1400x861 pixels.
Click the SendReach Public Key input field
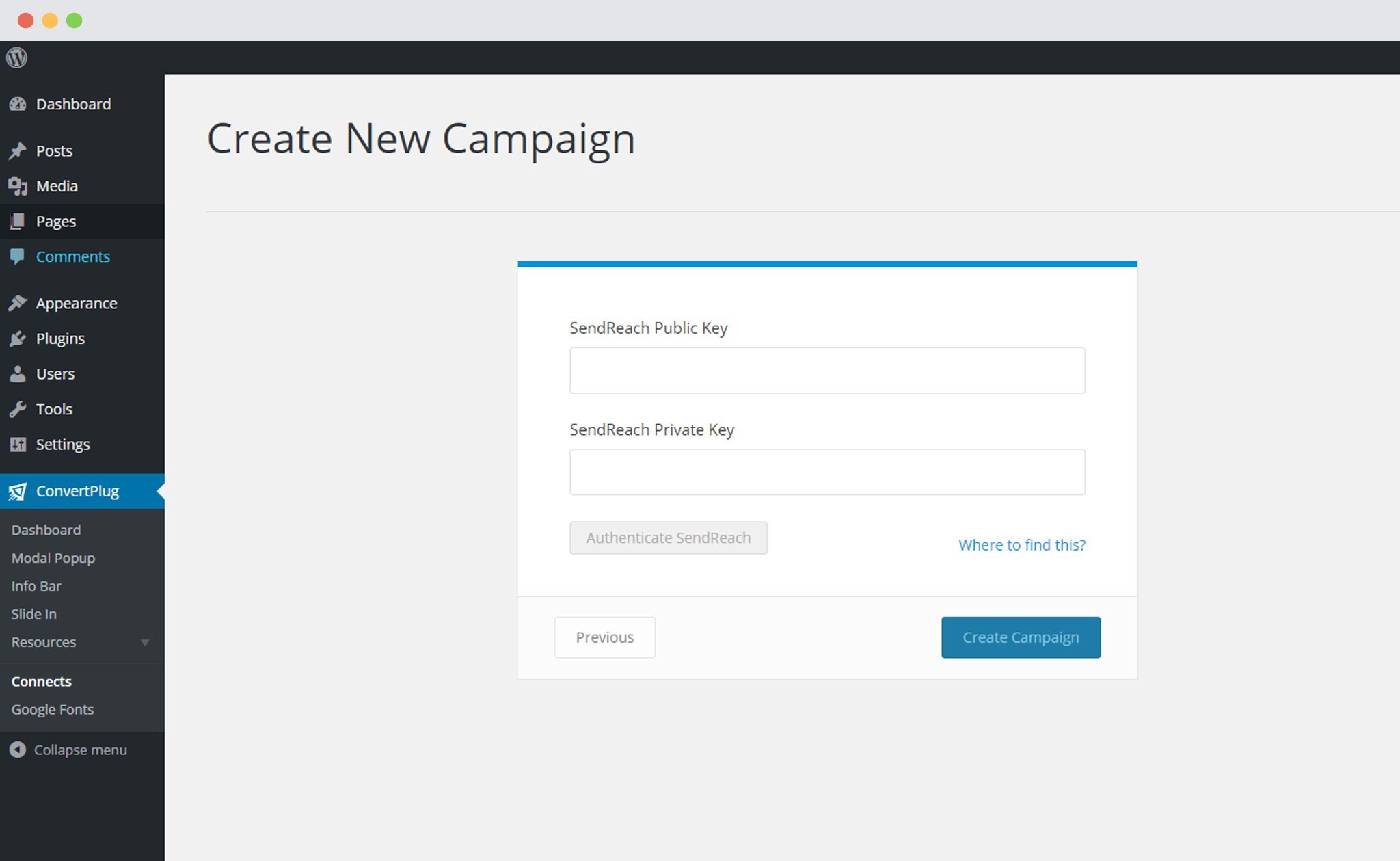coord(827,369)
